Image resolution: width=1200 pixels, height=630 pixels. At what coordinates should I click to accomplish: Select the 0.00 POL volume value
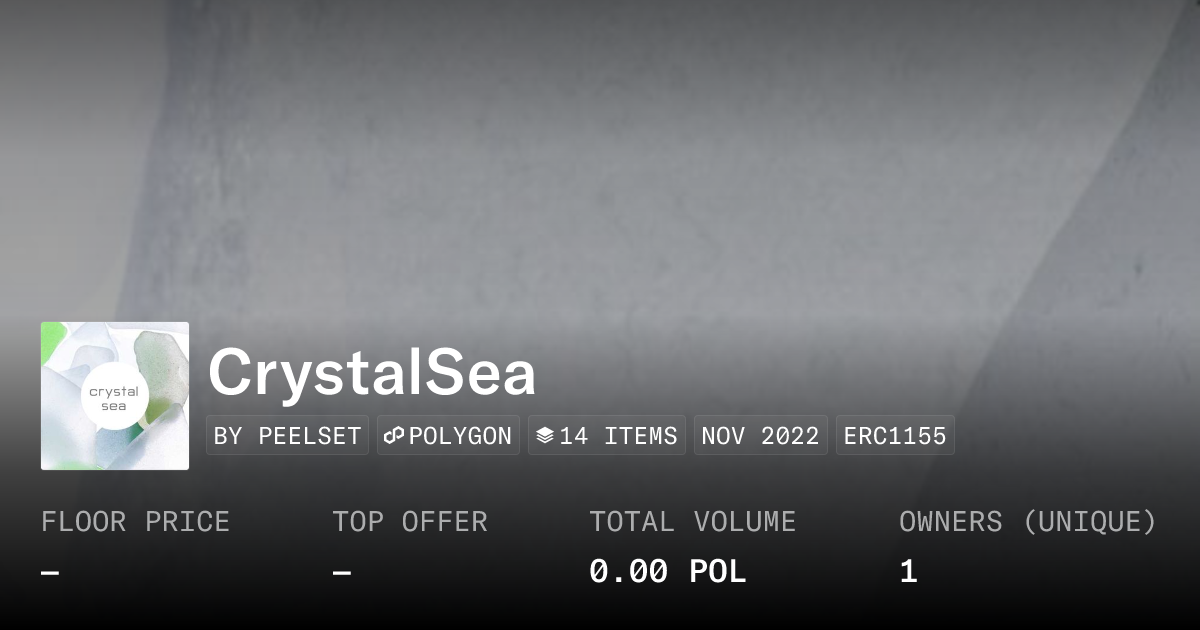667,572
